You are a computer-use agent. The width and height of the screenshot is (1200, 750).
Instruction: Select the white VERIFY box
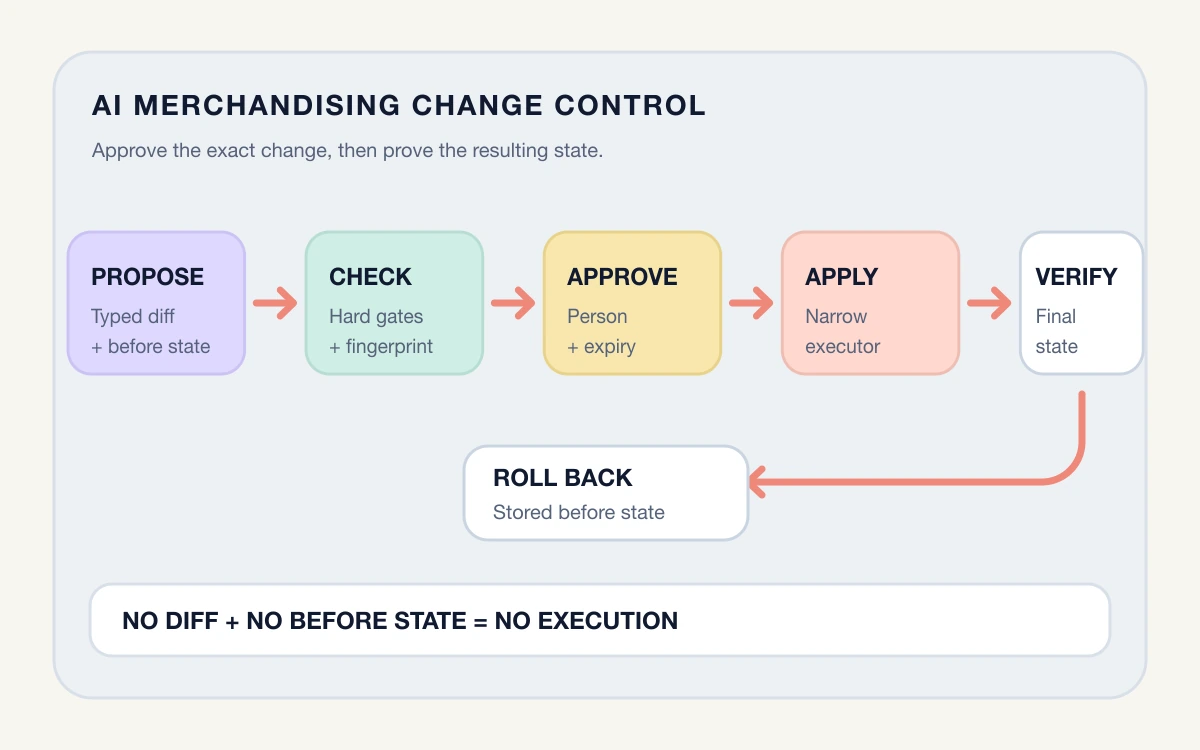click(x=1081, y=303)
